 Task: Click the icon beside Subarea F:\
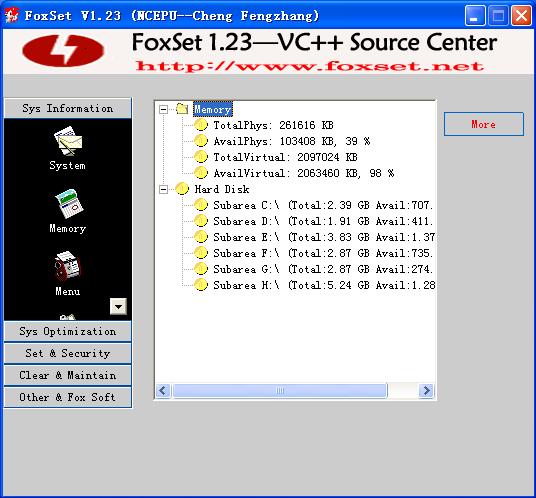pyautogui.click(x=201, y=253)
